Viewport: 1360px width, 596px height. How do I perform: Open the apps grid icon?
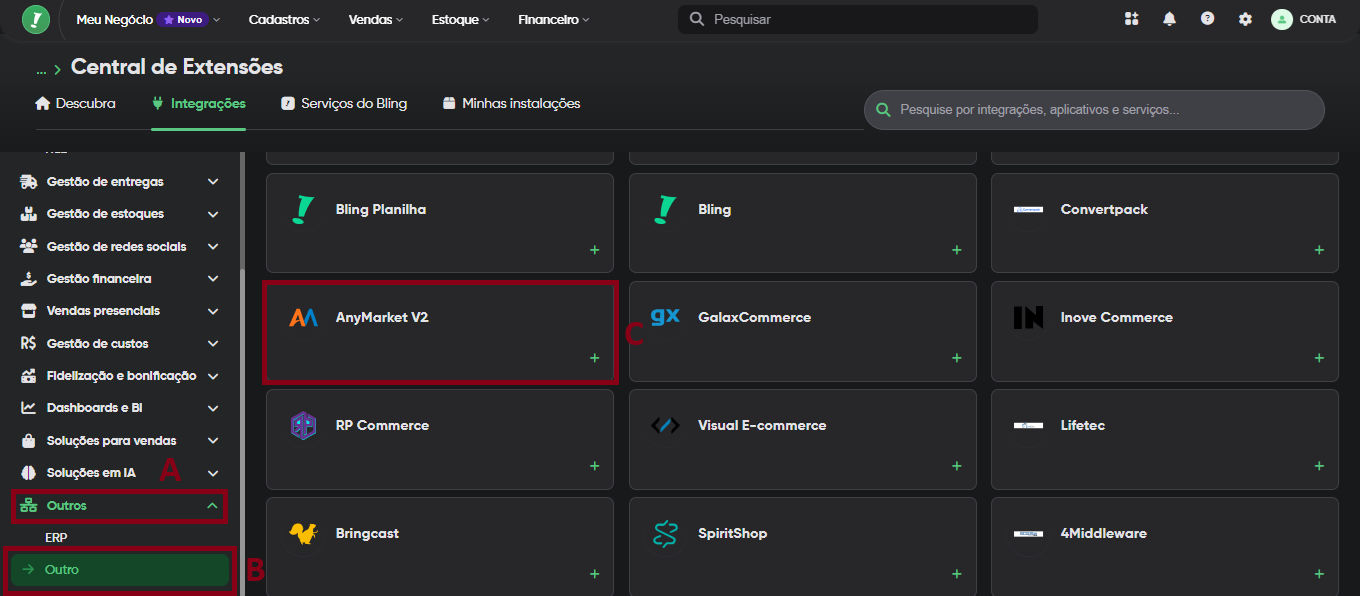tap(1132, 19)
